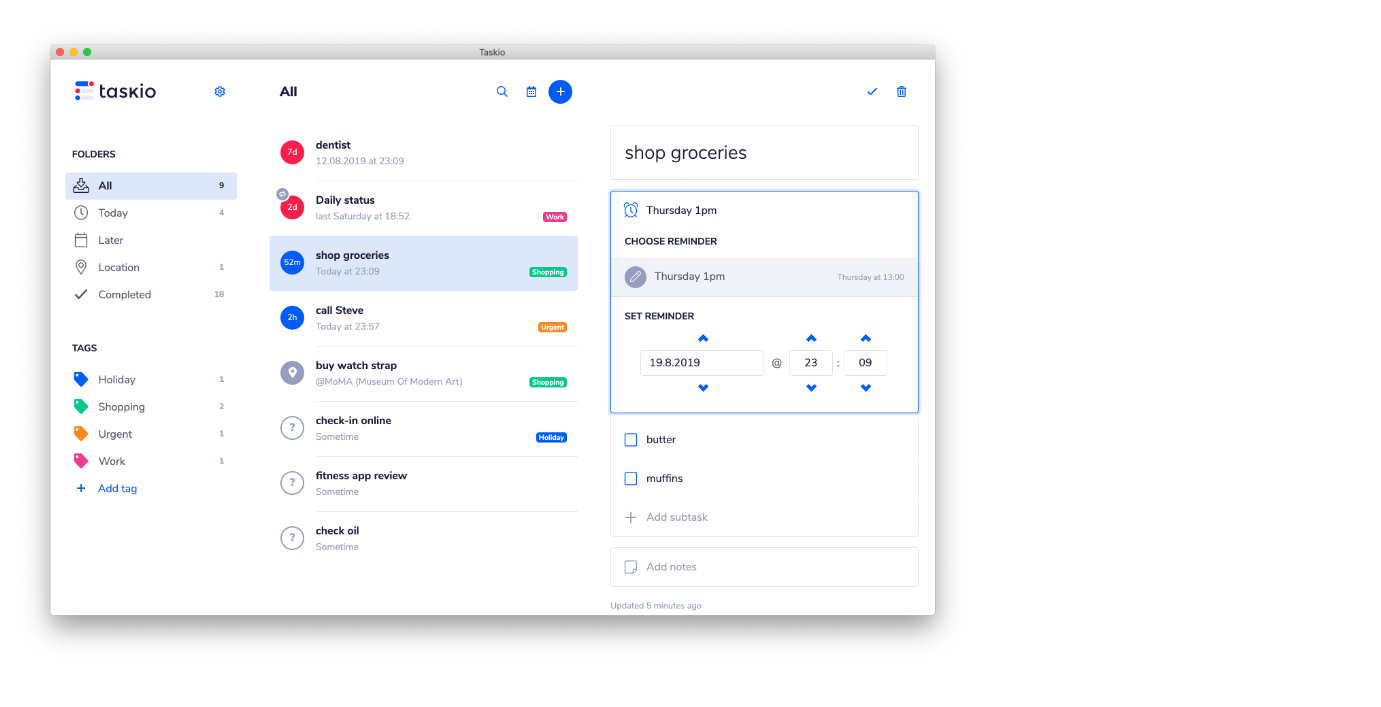1381x707 pixels.
Task: Click the 52m badge on shop groceries
Action: 292,262
